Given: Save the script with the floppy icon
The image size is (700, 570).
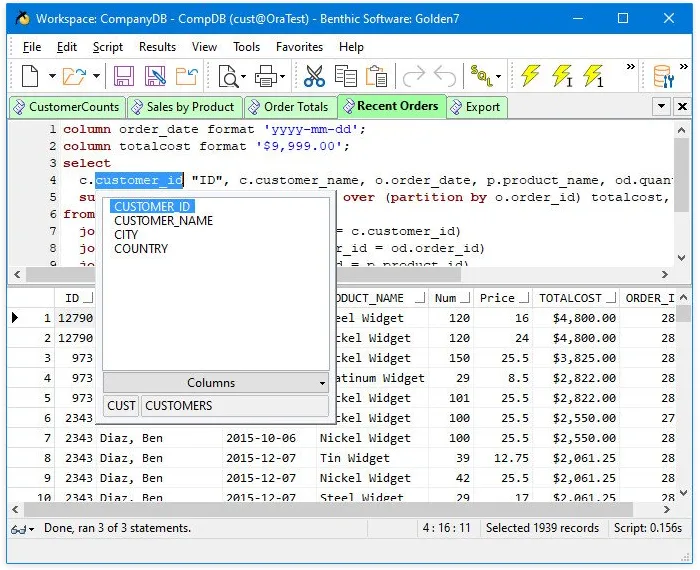Looking at the screenshot, I should 124,76.
